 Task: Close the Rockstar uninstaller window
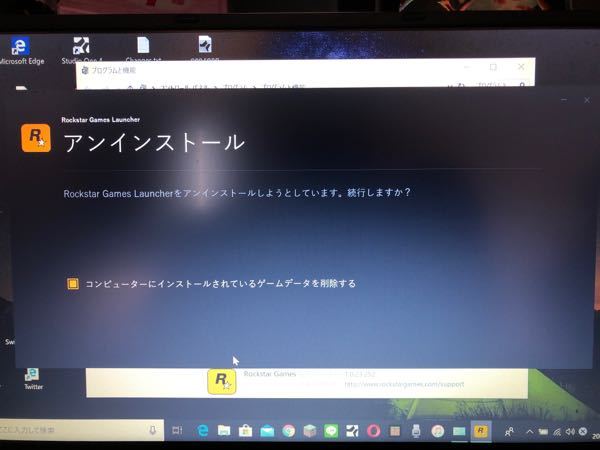[587, 100]
